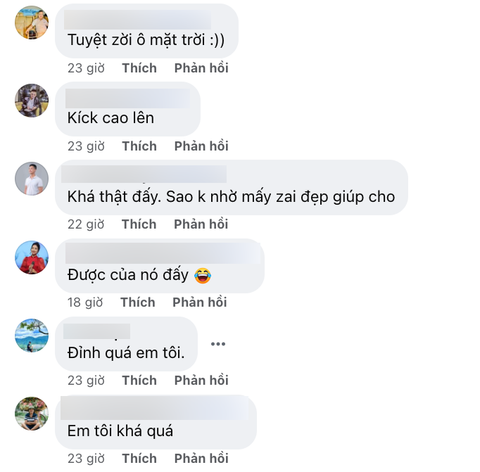The width and height of the screenshot is (480, 472).
Task: Open white-shirt avatar next to 'Khá thật đấy' comment
Action: click(x=32, y=179)
